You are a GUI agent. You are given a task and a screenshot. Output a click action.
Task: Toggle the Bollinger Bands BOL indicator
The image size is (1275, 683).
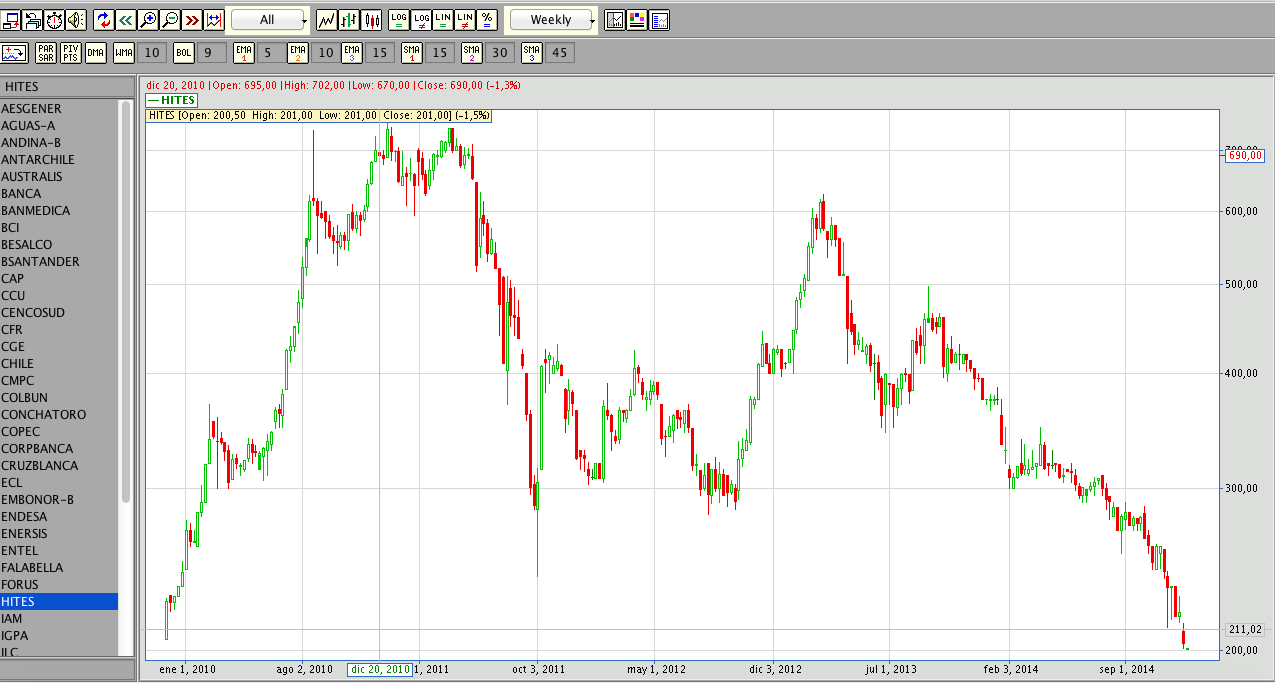(183, 53)
